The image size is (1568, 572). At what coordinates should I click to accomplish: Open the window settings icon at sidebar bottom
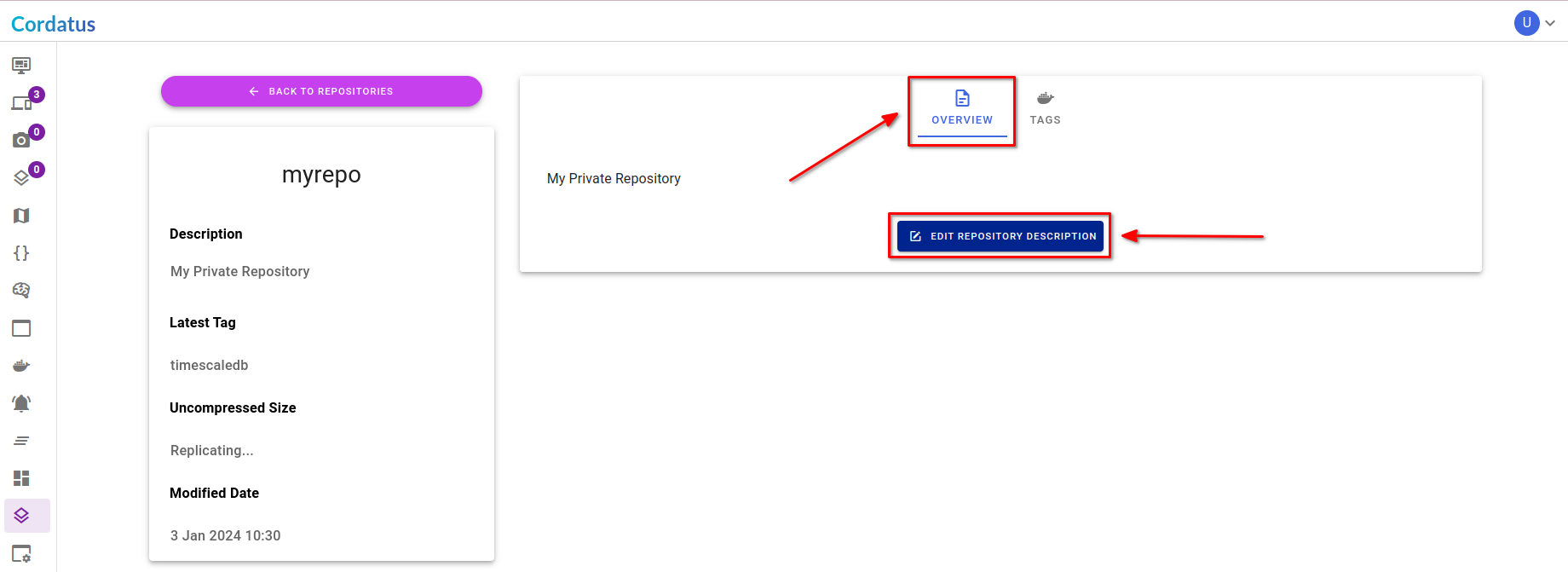21,553
